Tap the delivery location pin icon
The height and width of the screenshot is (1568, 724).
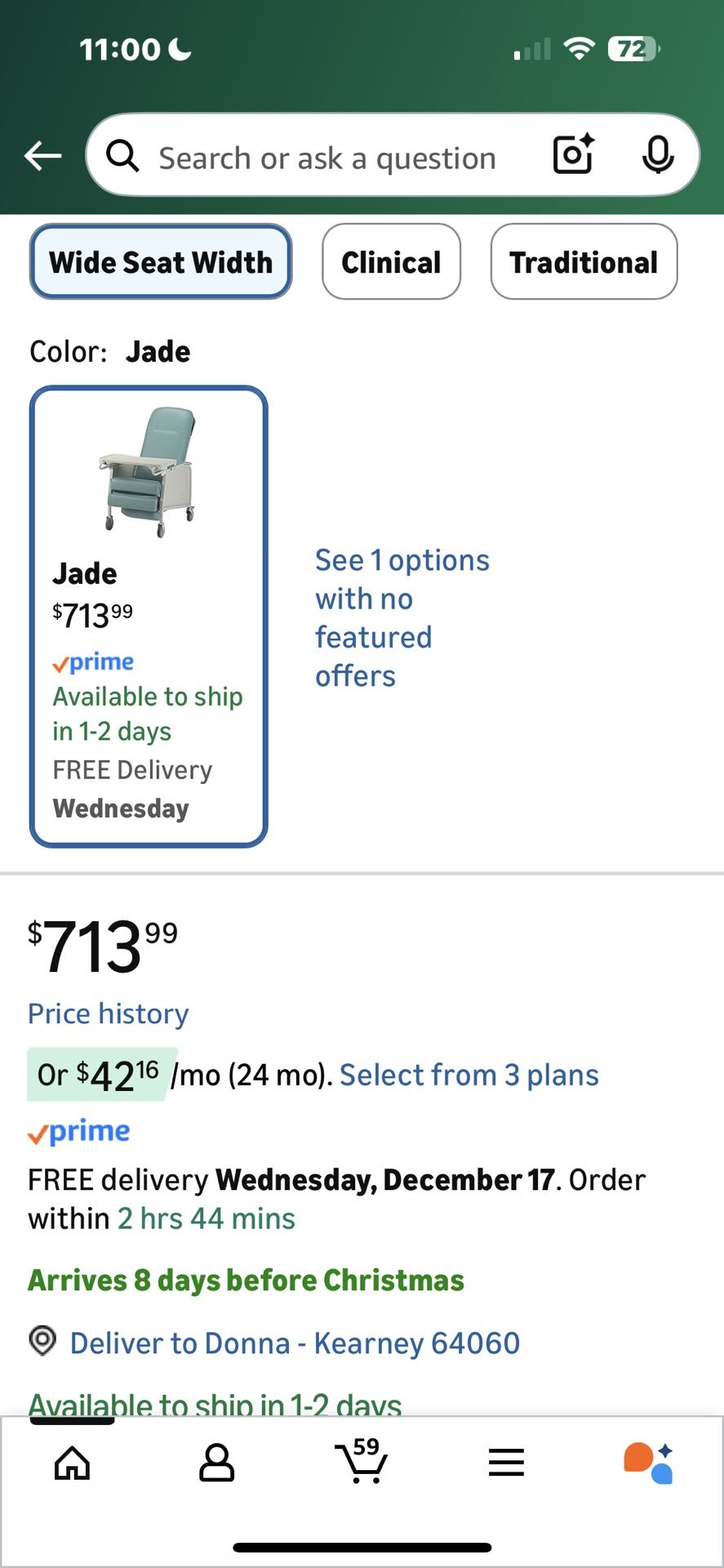(42, 1341)
